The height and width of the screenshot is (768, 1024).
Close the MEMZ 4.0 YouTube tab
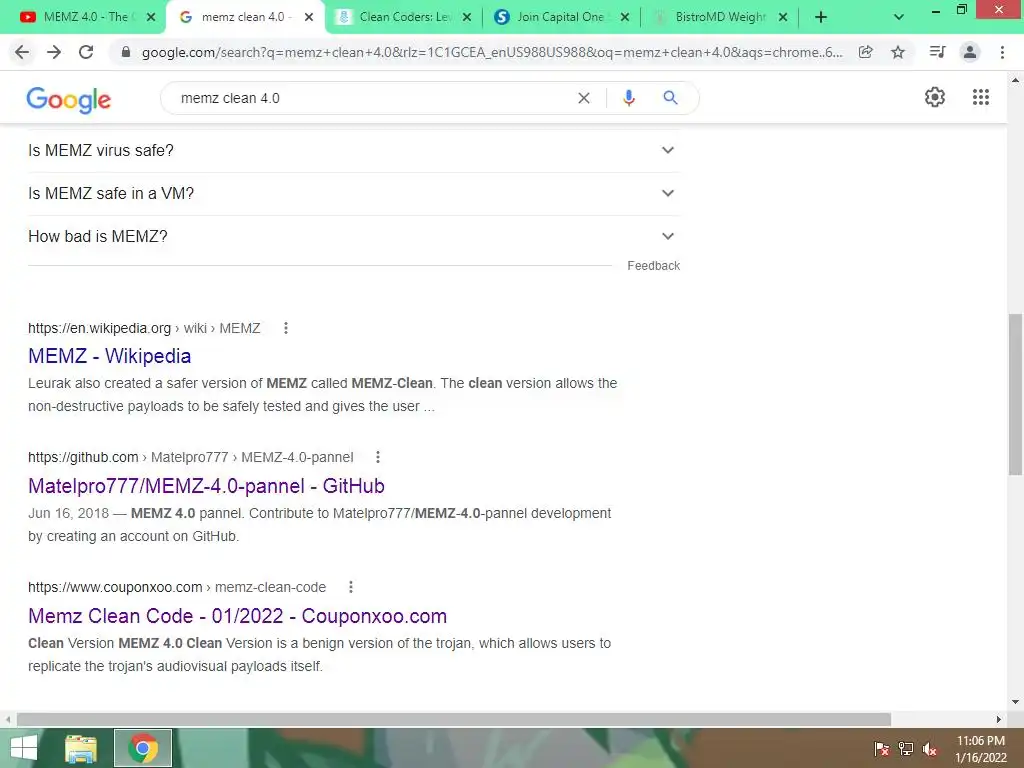tap(151, 18)
